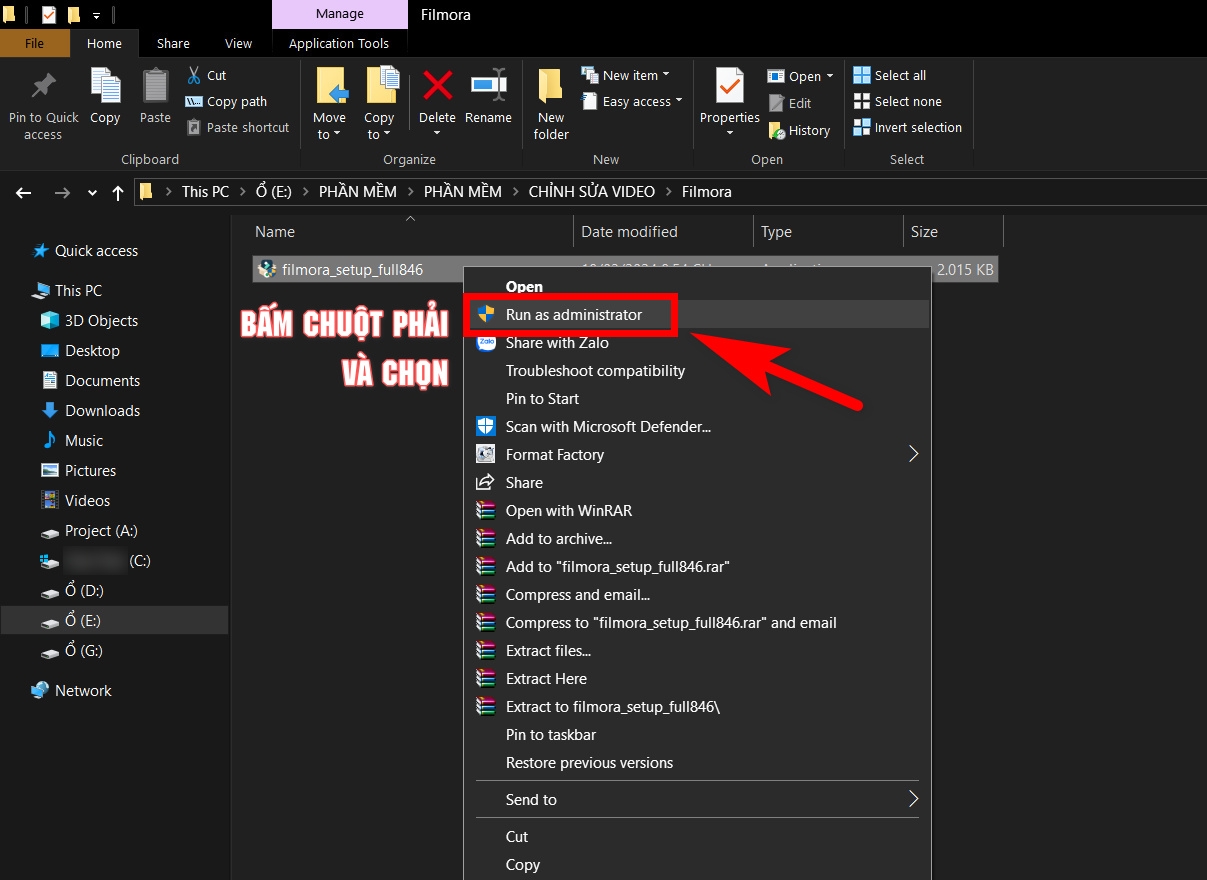Go up one folder level
This screenshot has width=1207, height=880.
(118, 192)
